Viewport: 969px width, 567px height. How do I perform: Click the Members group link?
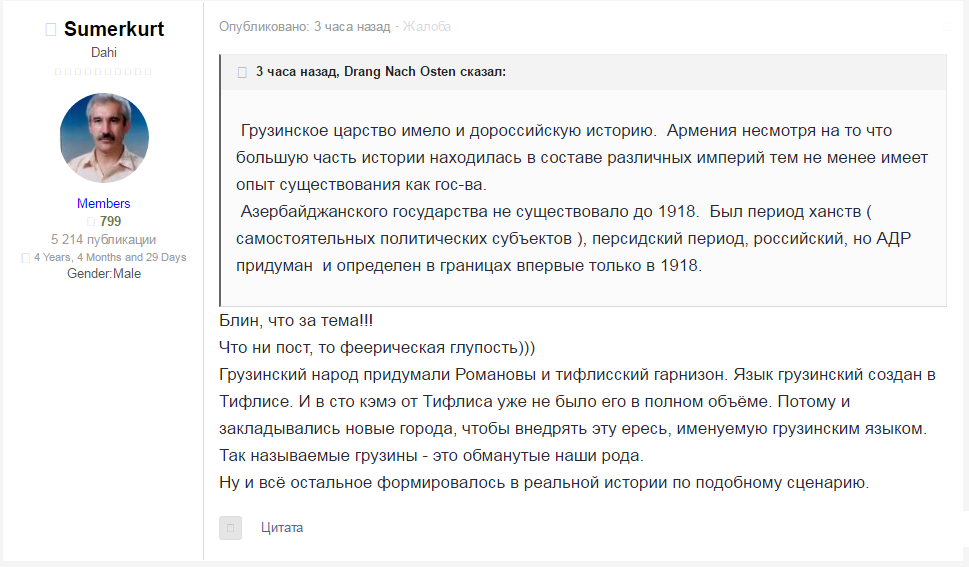coord(104,203)
